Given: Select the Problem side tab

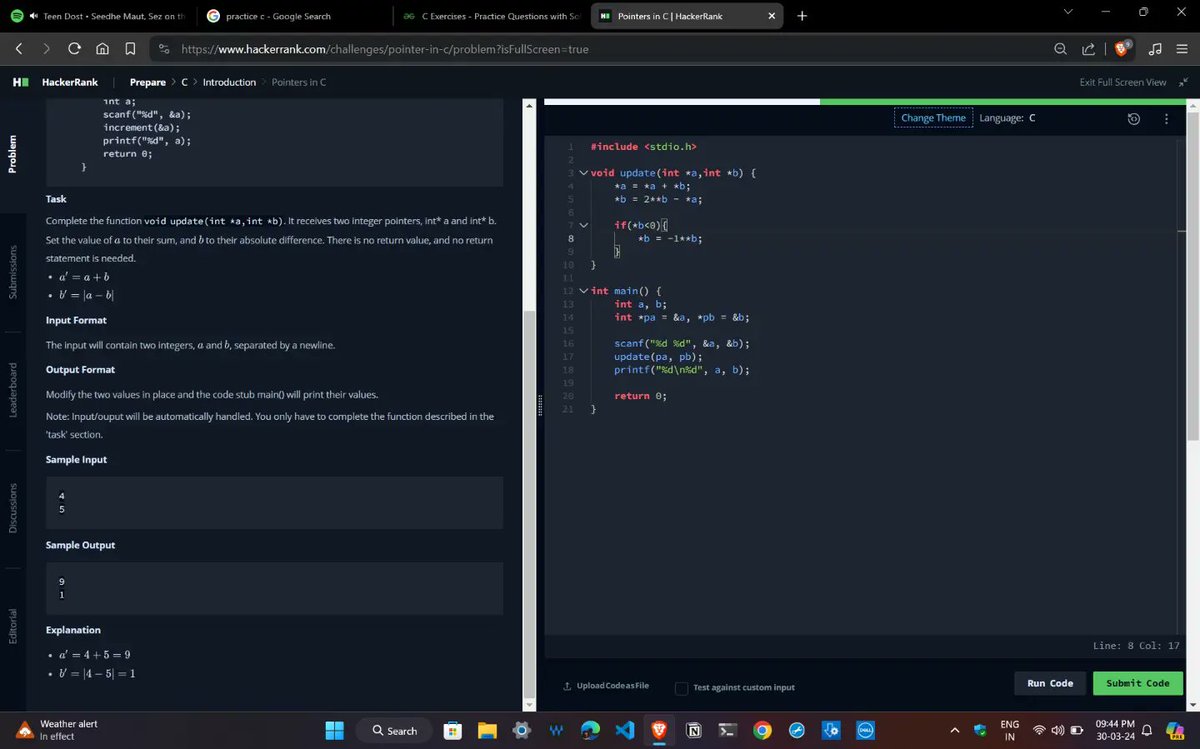Looking at the screenshot, I should pos(13,154).
